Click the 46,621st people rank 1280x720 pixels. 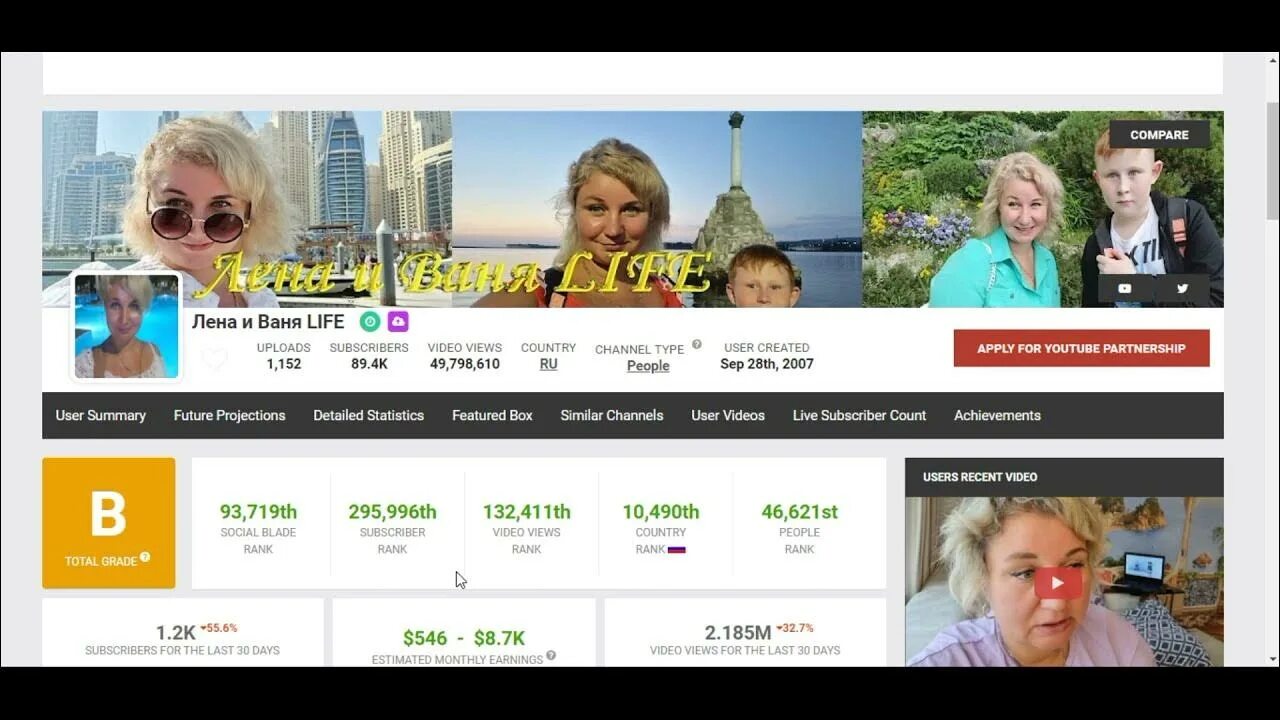click(x=799, y=512)
